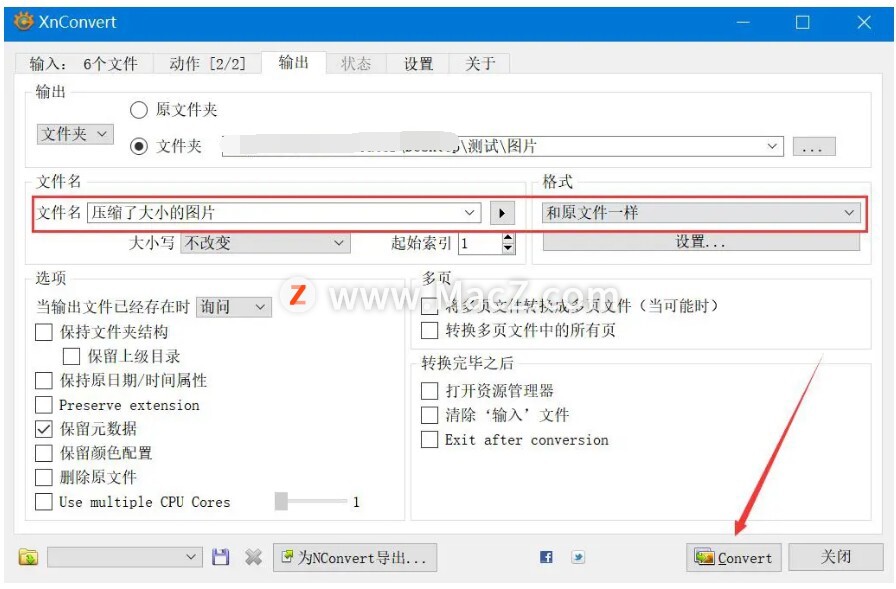Check the 保留上级目录 option
The width and height of the screenshot is (896, 589).
tap(71, 356)
